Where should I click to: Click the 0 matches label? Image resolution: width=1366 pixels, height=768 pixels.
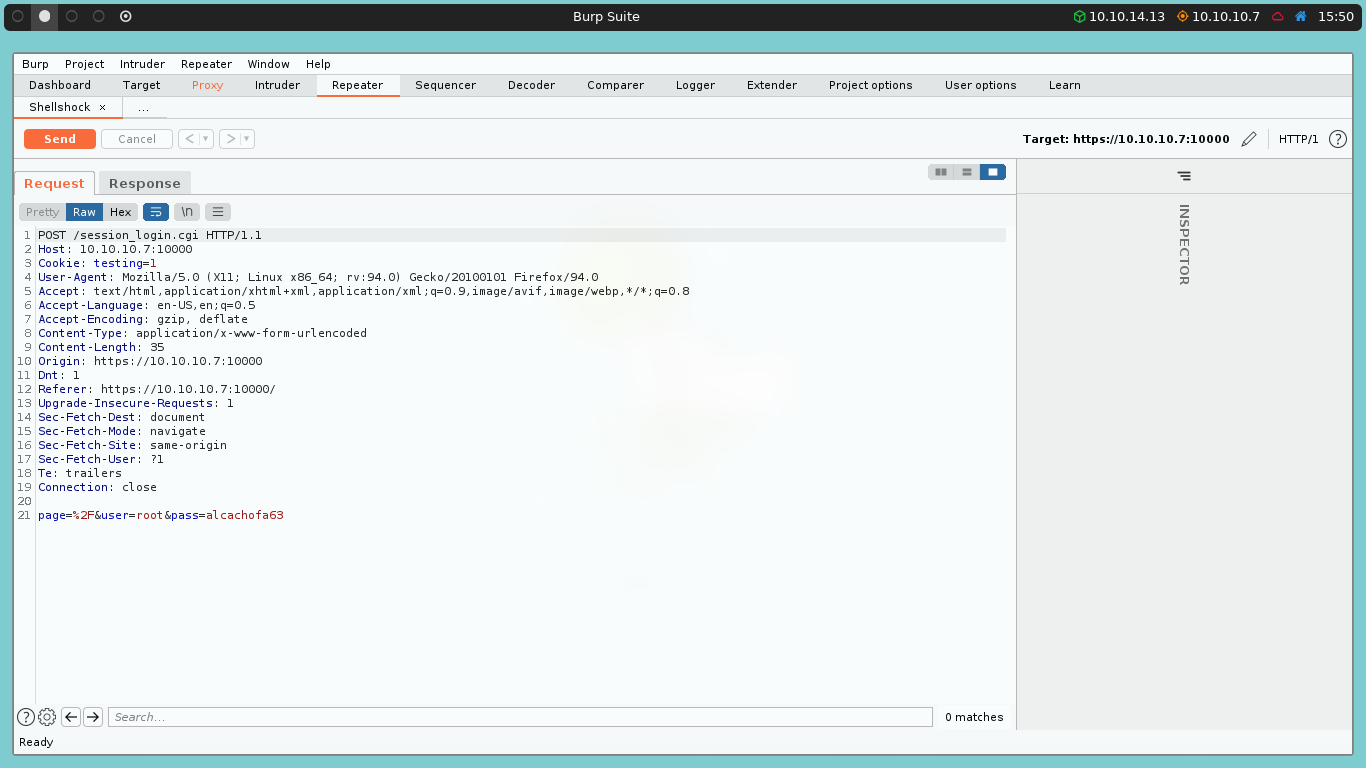[x=974, y=717]
